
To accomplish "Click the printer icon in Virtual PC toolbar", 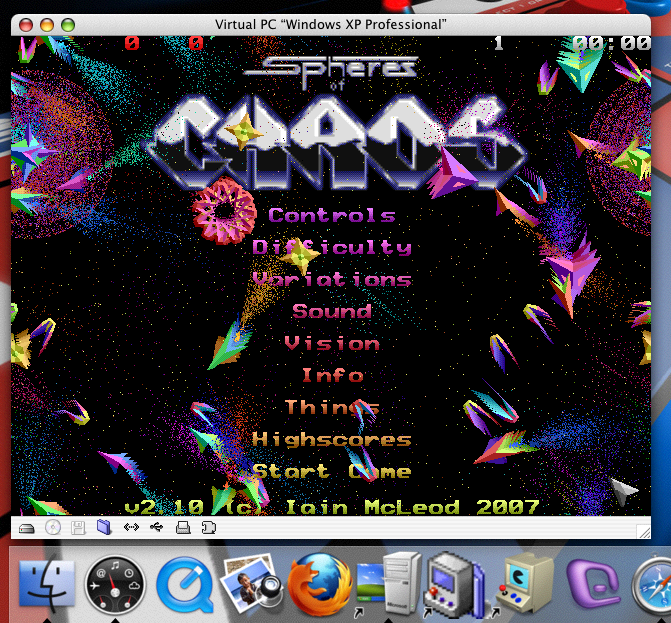I will click(183, 528).
